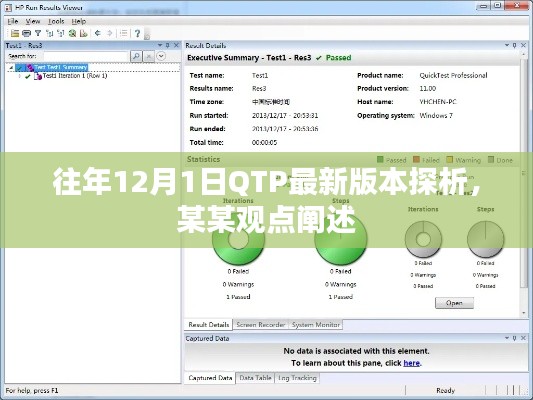533x400 pixels.
Task: Click the Warning yellow legend swatch
Action: tap(450, 159)
